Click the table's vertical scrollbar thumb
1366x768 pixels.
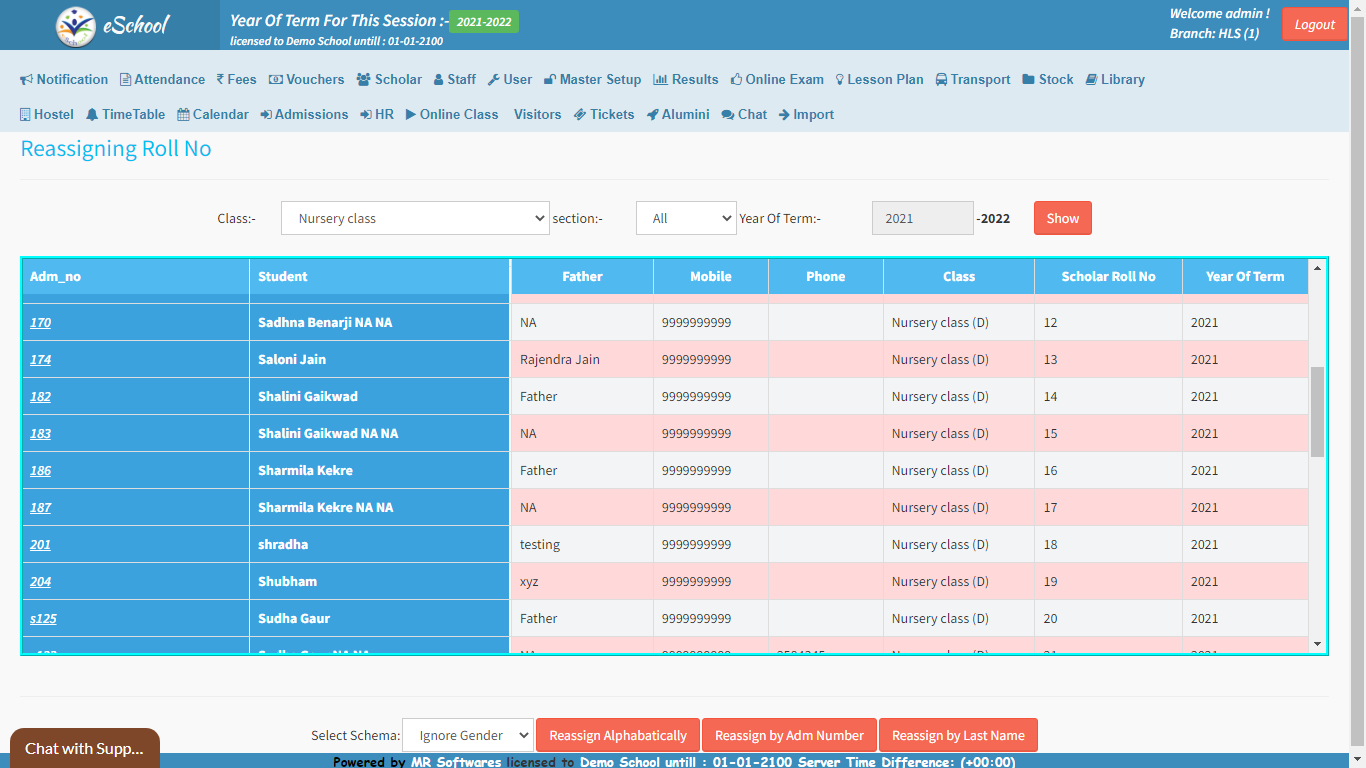pyautogui.click(x=1317, y=410)
